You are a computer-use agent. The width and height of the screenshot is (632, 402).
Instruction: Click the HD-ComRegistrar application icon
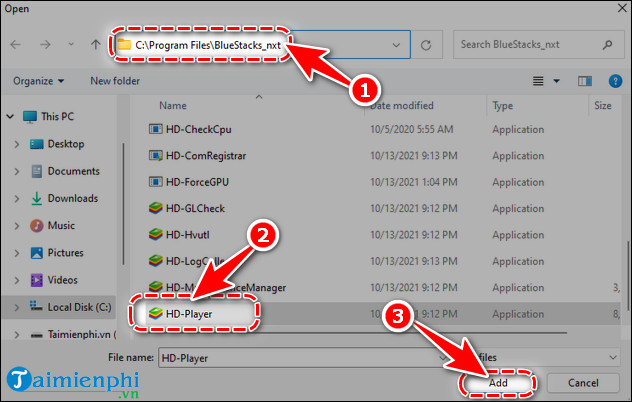click(156, 155)
